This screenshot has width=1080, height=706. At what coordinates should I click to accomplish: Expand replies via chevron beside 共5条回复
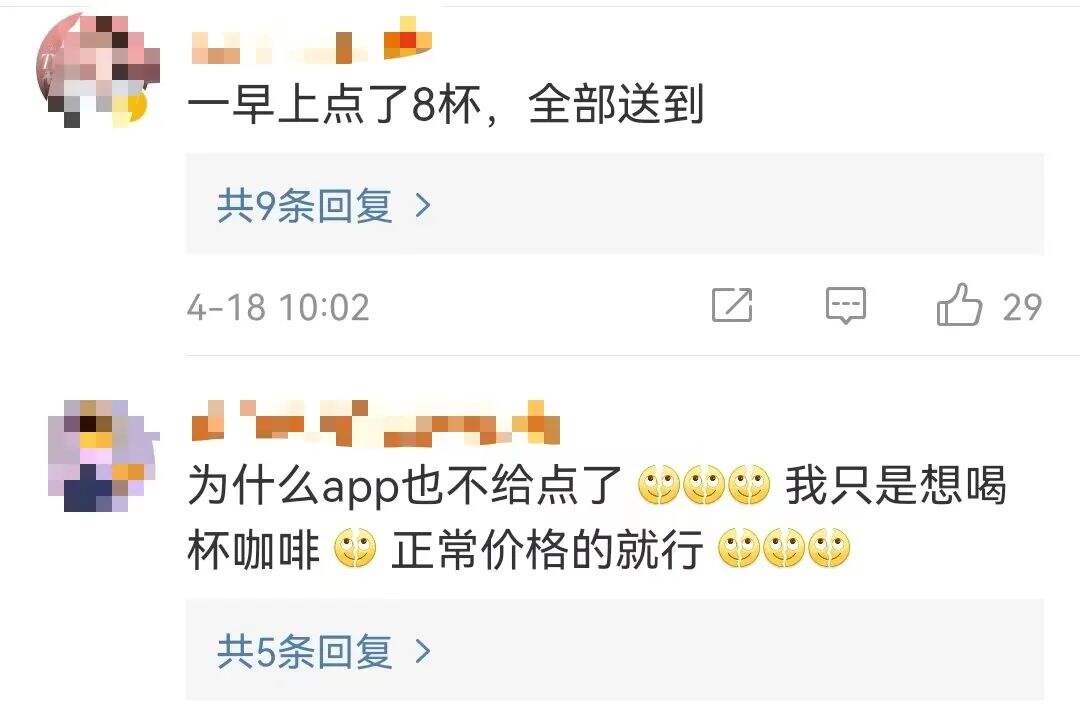point(423,651)
